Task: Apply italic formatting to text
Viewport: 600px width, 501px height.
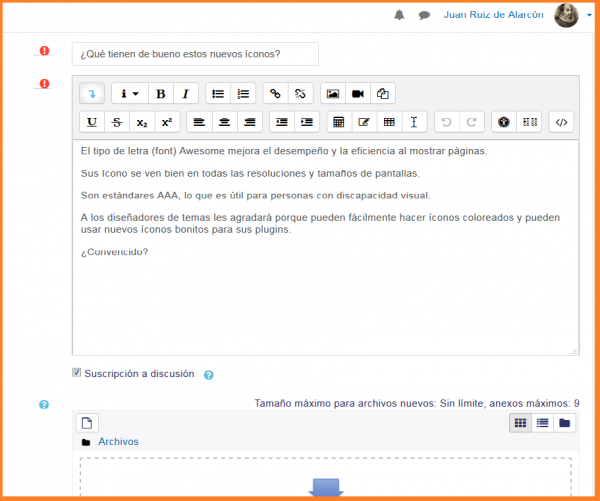Action: point(185,94)
